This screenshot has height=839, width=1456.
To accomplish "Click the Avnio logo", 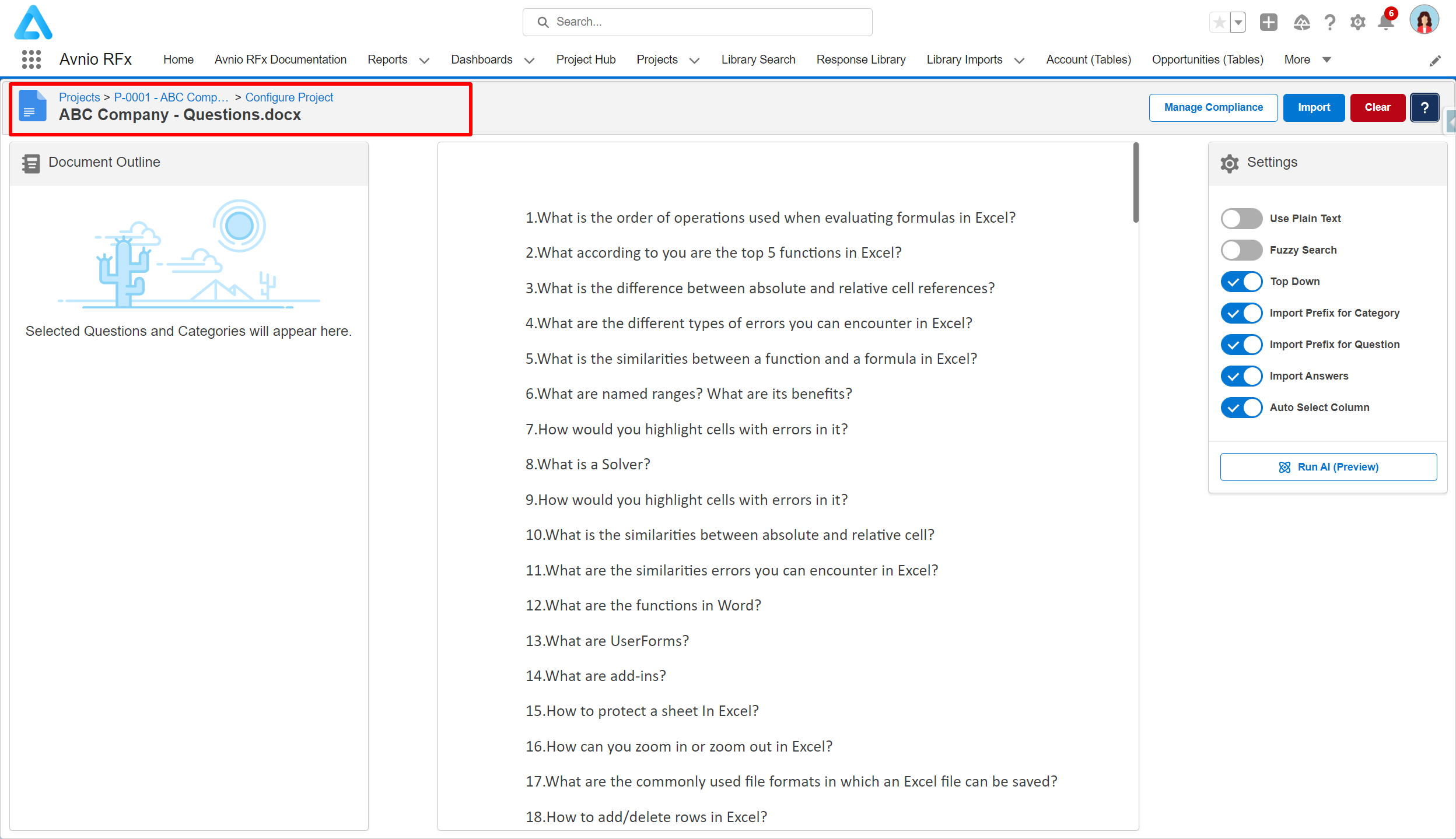I will tap(33, 23).
